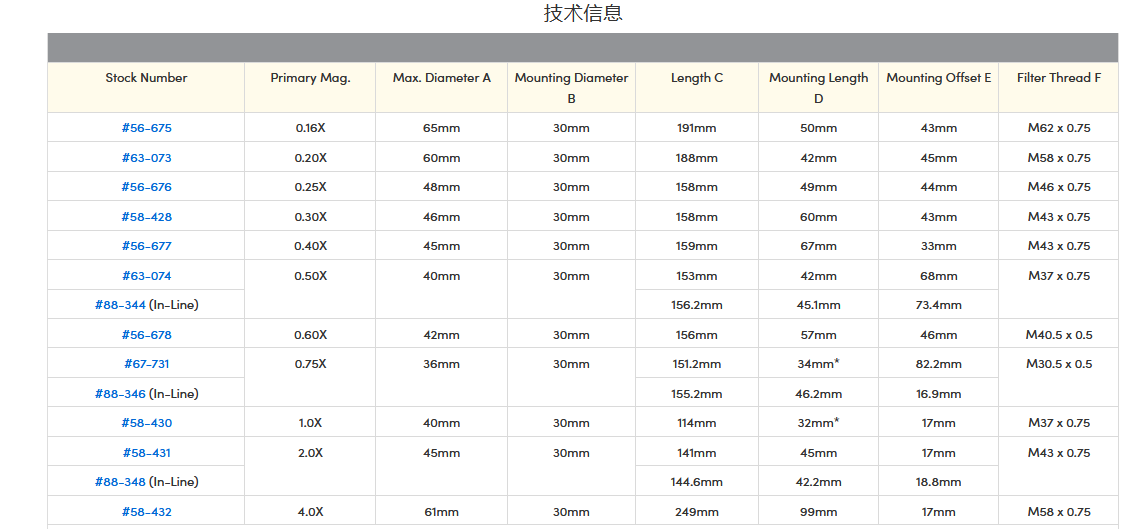Open stock number #58-430
1147x529 pixels.
point(146,423)
